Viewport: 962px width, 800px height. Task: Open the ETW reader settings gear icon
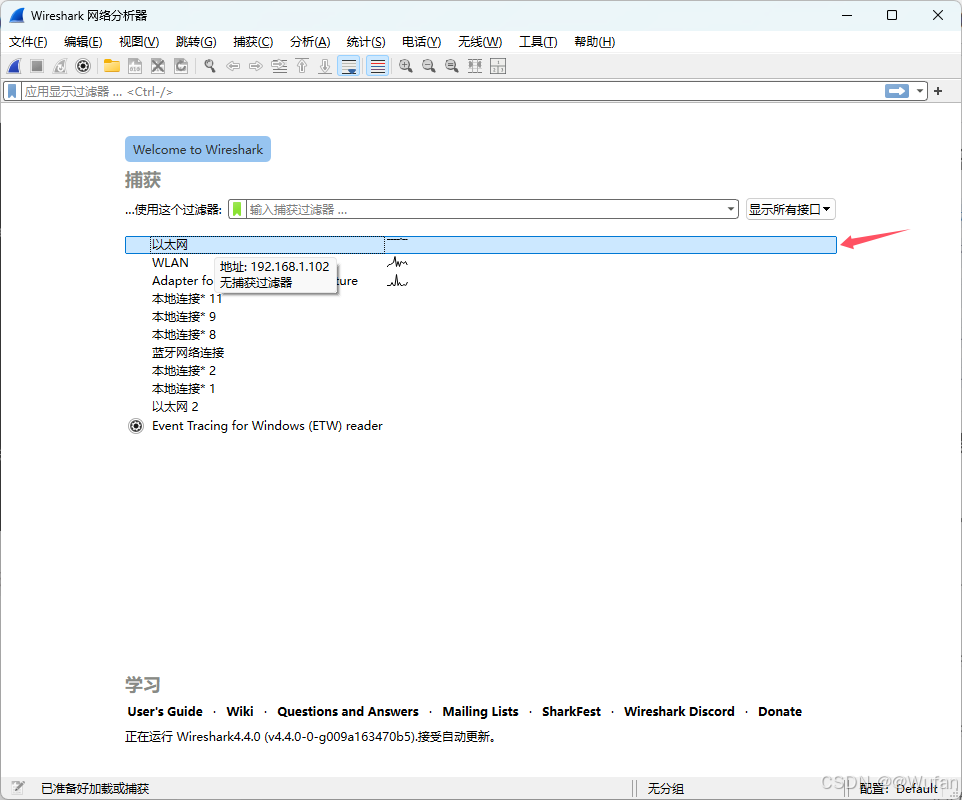tap(136, 426)
